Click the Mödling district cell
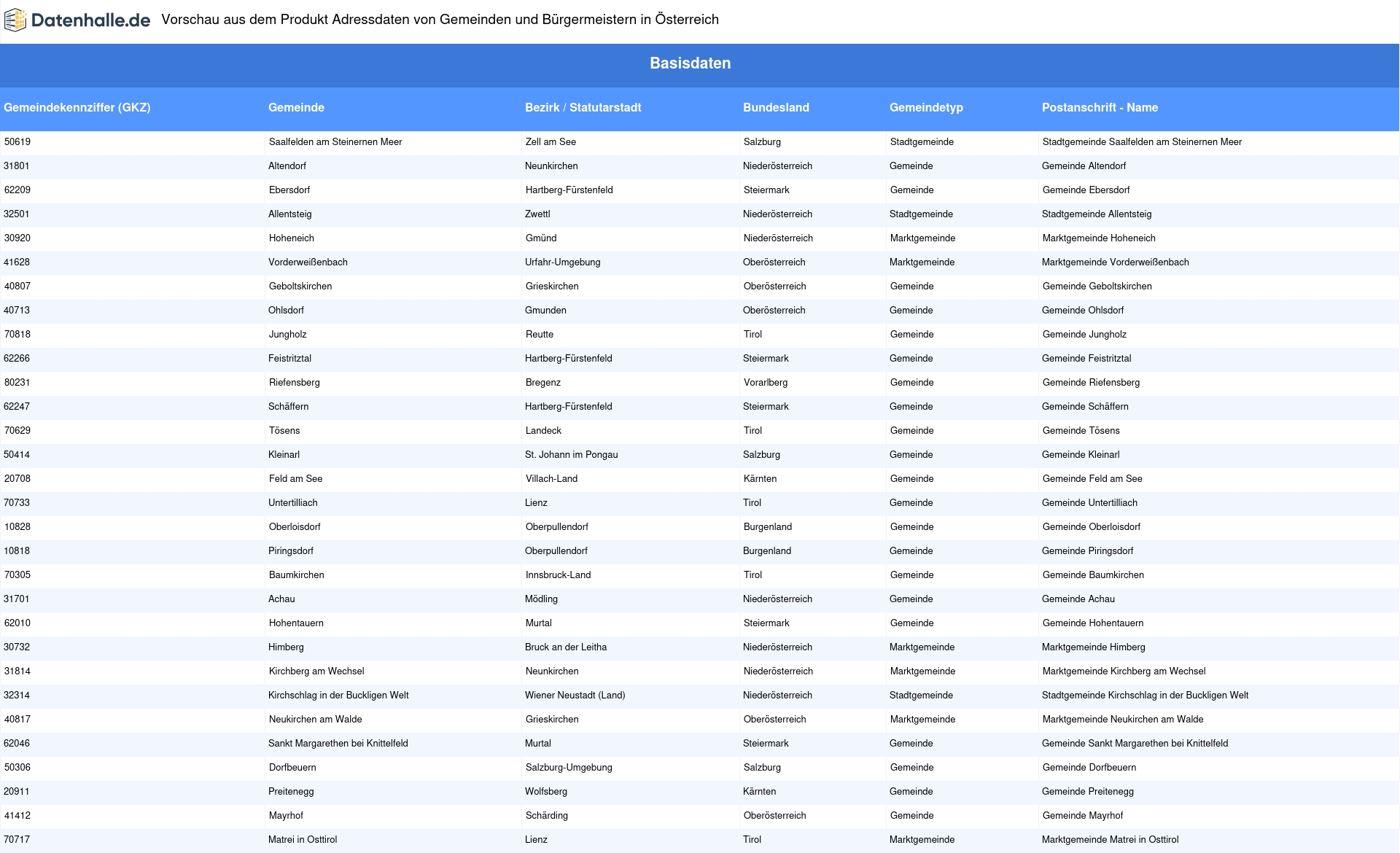 [630, 599]
